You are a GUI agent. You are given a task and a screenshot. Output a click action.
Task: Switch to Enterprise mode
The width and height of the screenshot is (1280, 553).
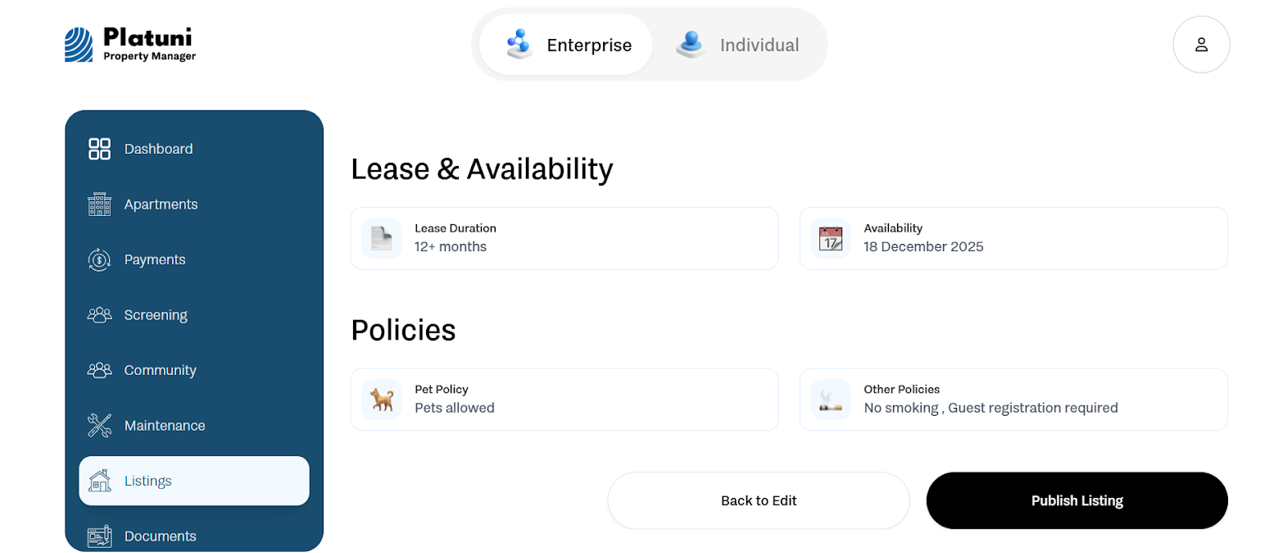[566, 45]
